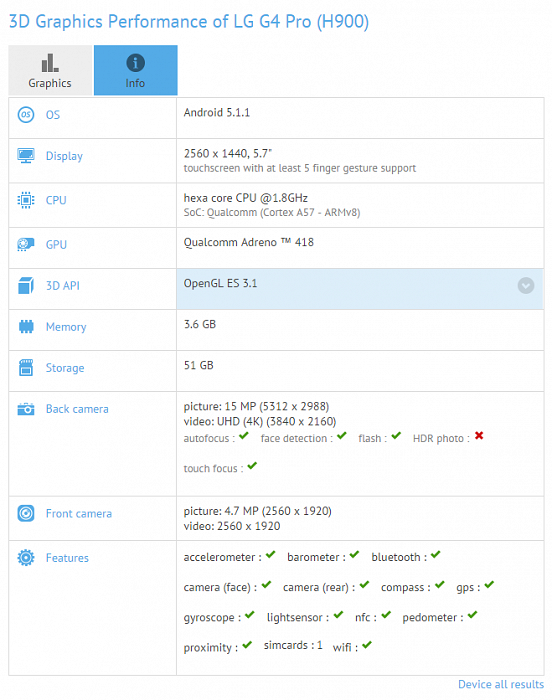Click the CPU chip icon
552x700 pixels.
(x=26, y=200)
